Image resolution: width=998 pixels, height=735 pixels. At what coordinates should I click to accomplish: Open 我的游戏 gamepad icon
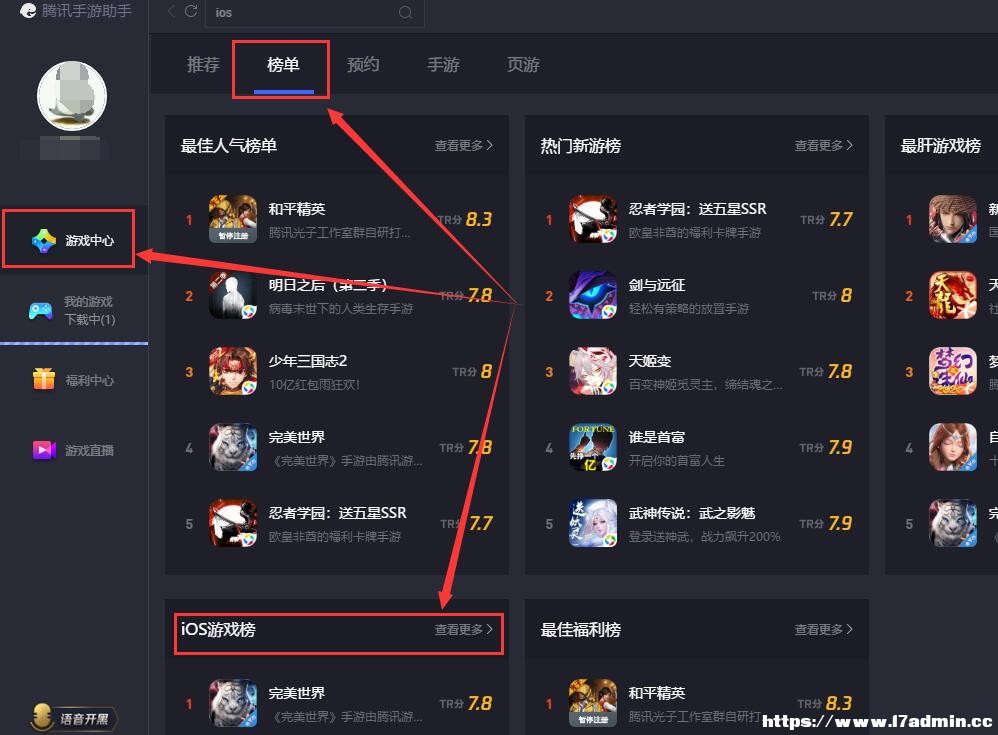pos(41,311)
